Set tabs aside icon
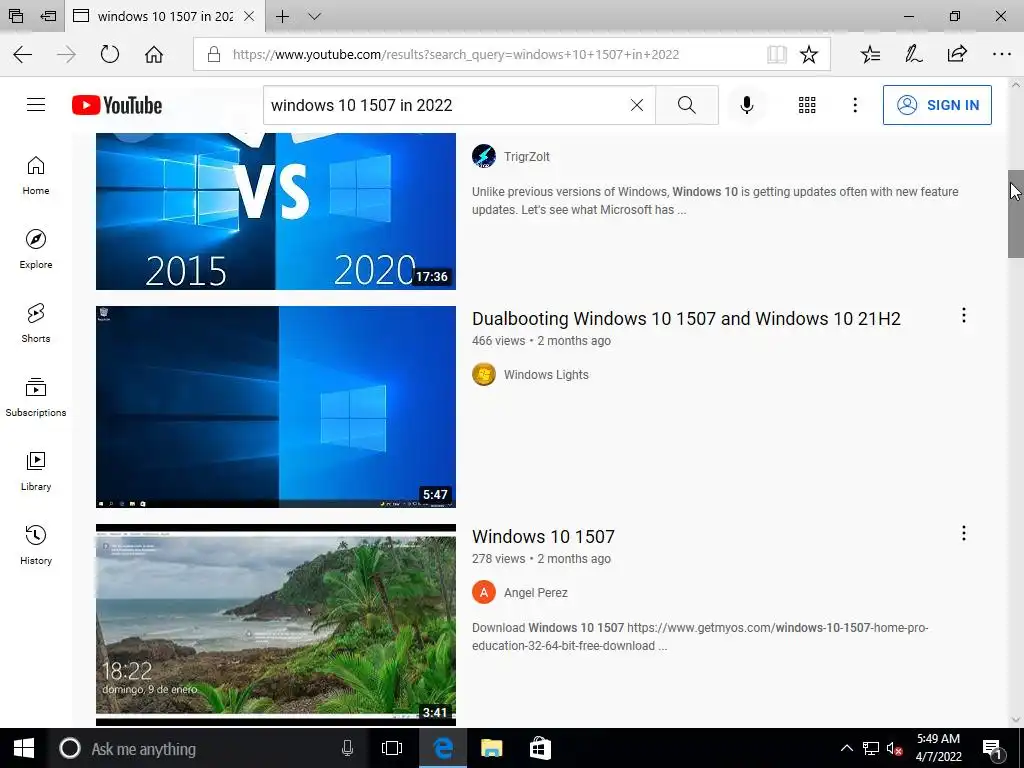 [48, 16]
